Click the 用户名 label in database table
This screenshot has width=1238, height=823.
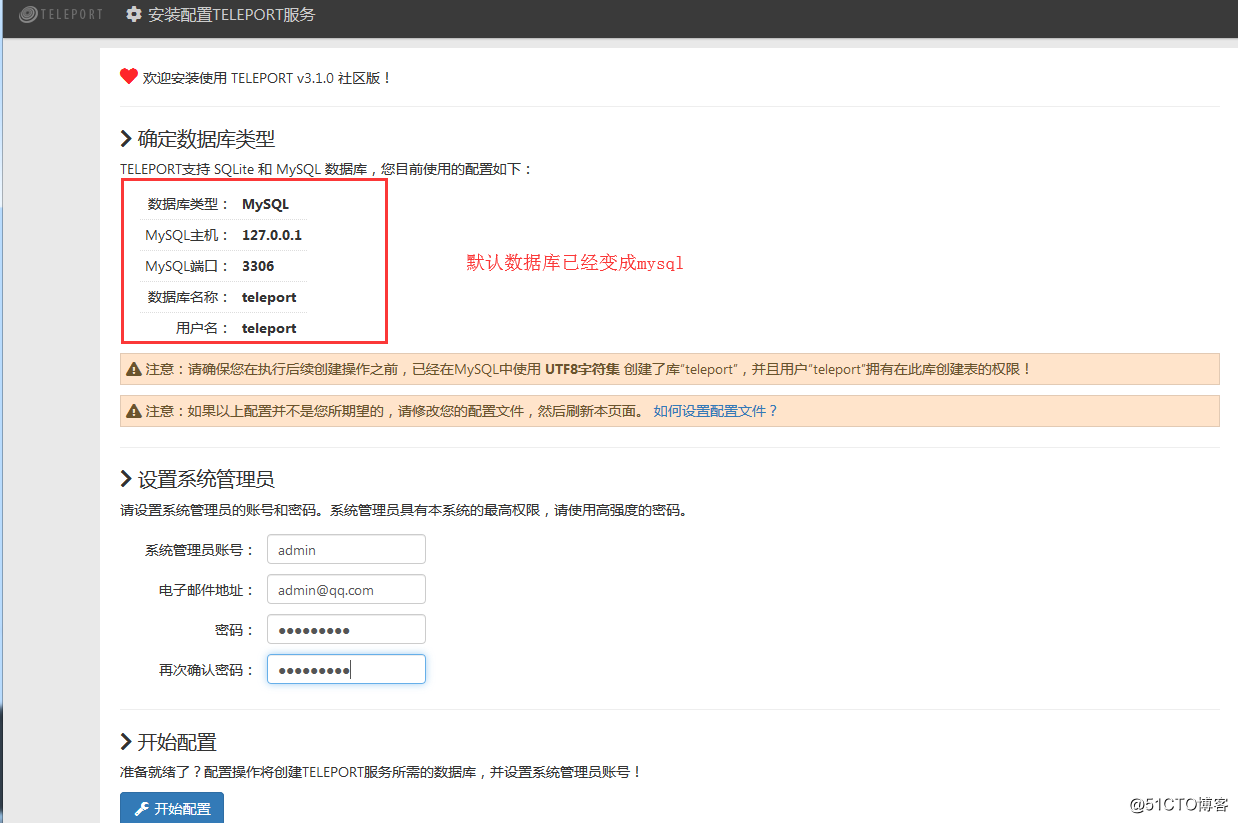pos(202,328)
